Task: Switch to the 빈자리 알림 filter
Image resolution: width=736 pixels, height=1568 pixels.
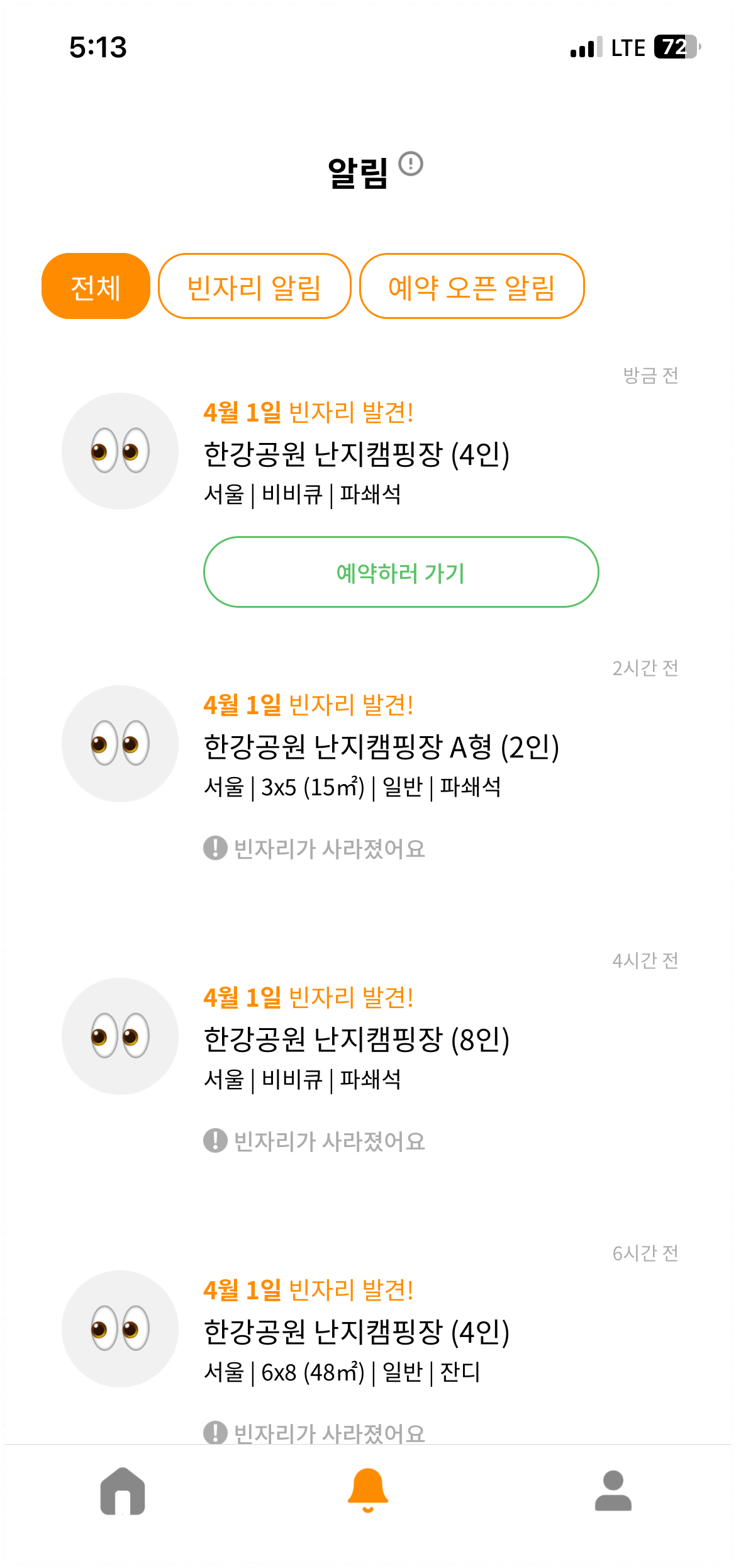Action: click(255, 286)
